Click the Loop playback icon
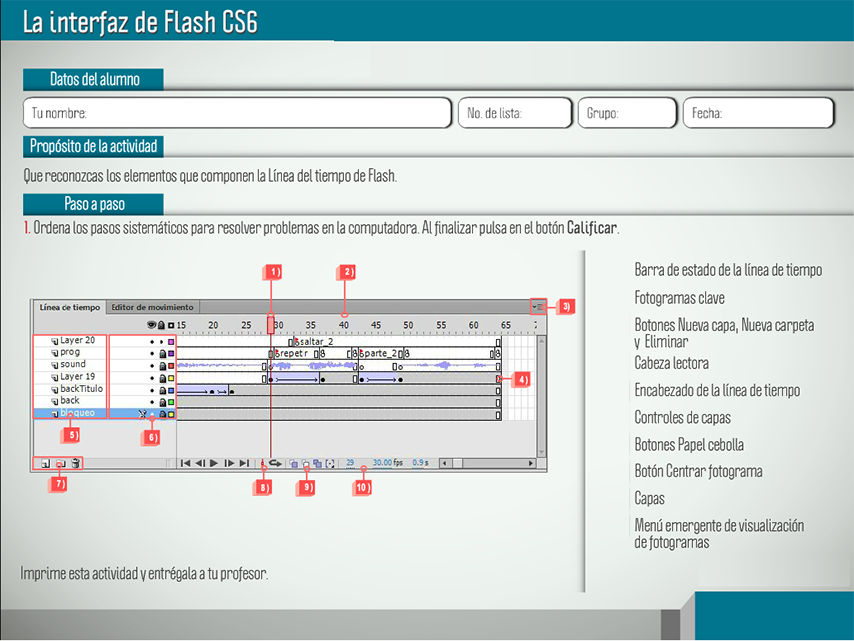The height and width of the screenshot is (641, 854). 274,464
